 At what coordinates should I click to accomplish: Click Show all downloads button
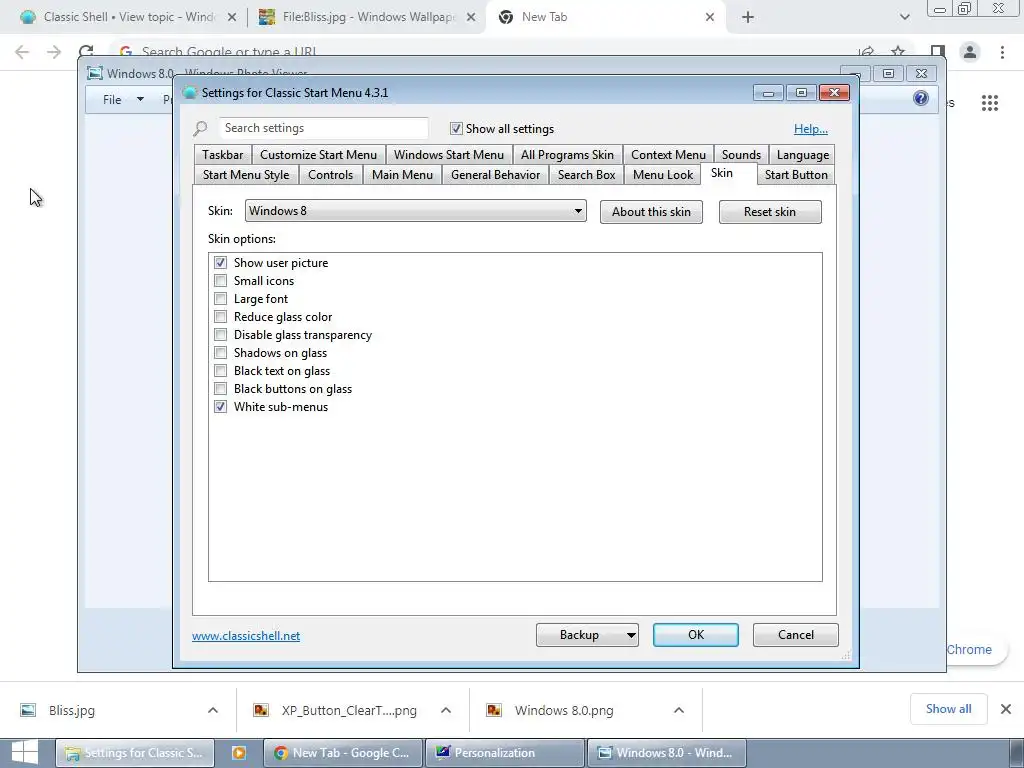point(948,709)
